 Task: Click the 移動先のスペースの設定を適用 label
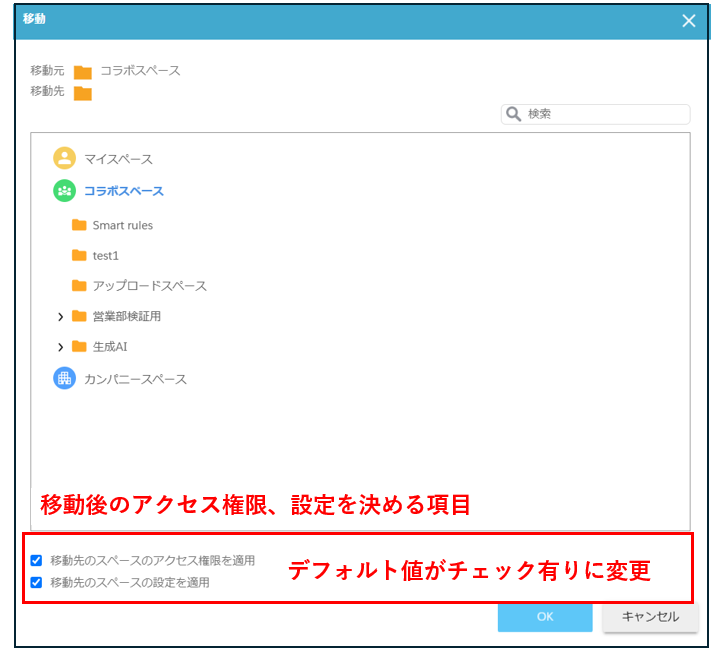(130, 583)
